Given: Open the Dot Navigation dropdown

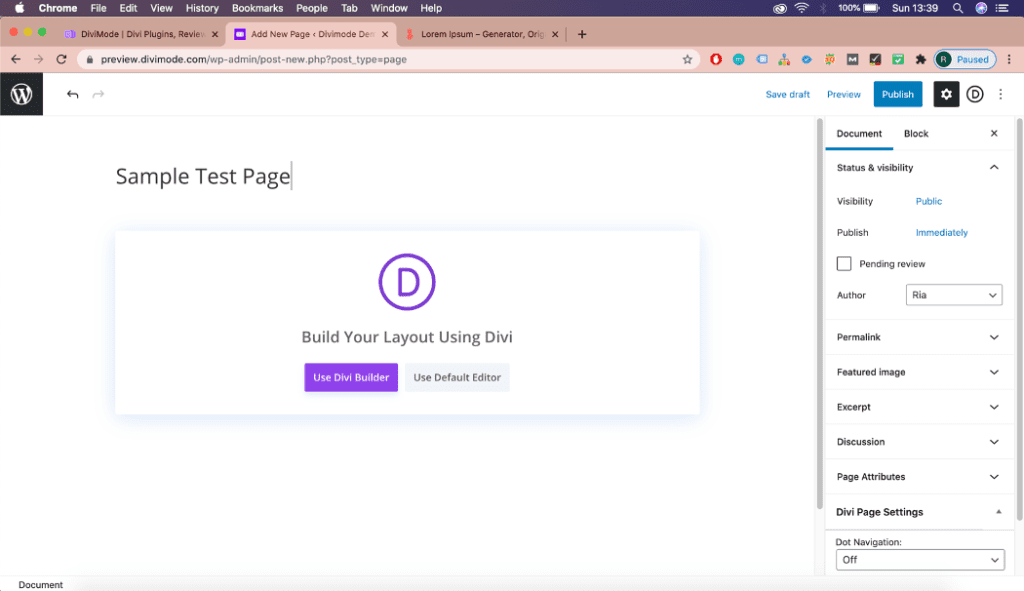Looking at the screenshot, I should point(919,560).
